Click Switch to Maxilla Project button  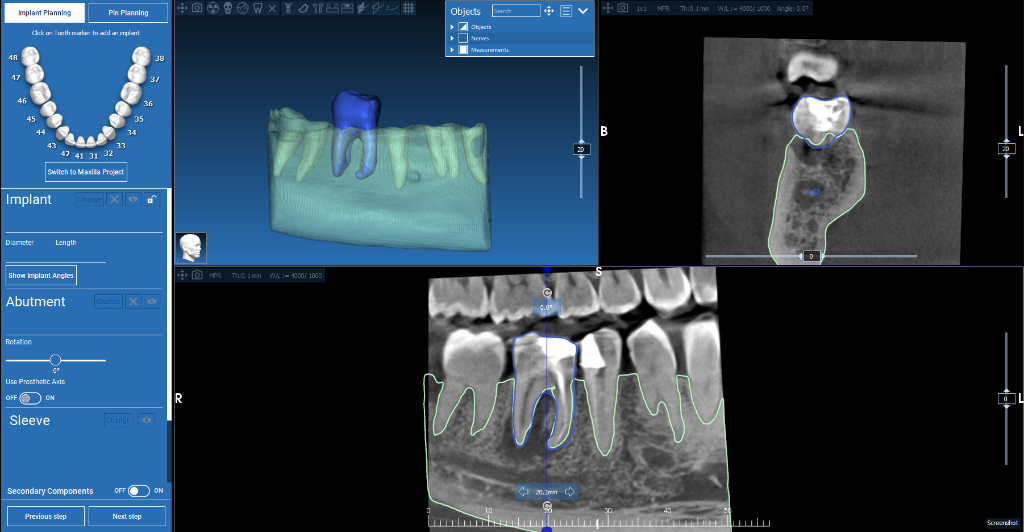point(86,172)
